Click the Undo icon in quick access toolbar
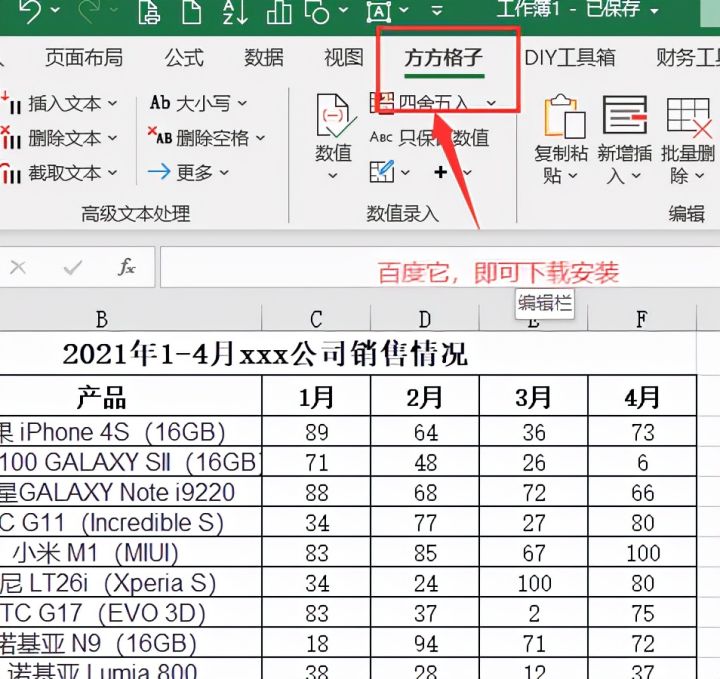 (31, 10)
